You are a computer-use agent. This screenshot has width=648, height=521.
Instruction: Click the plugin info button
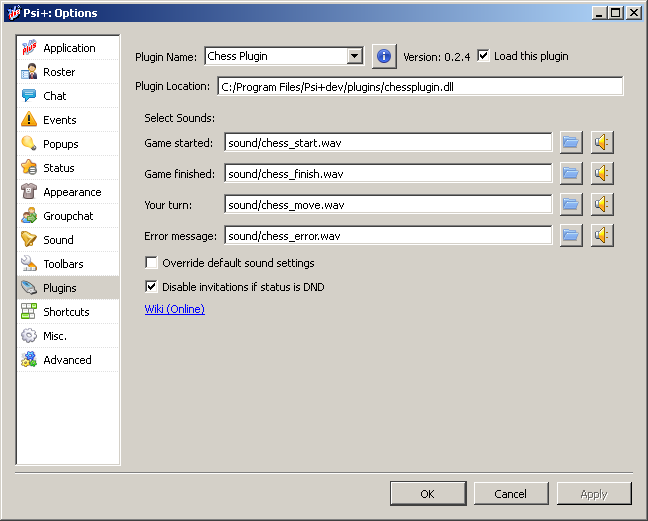[384, 56]
